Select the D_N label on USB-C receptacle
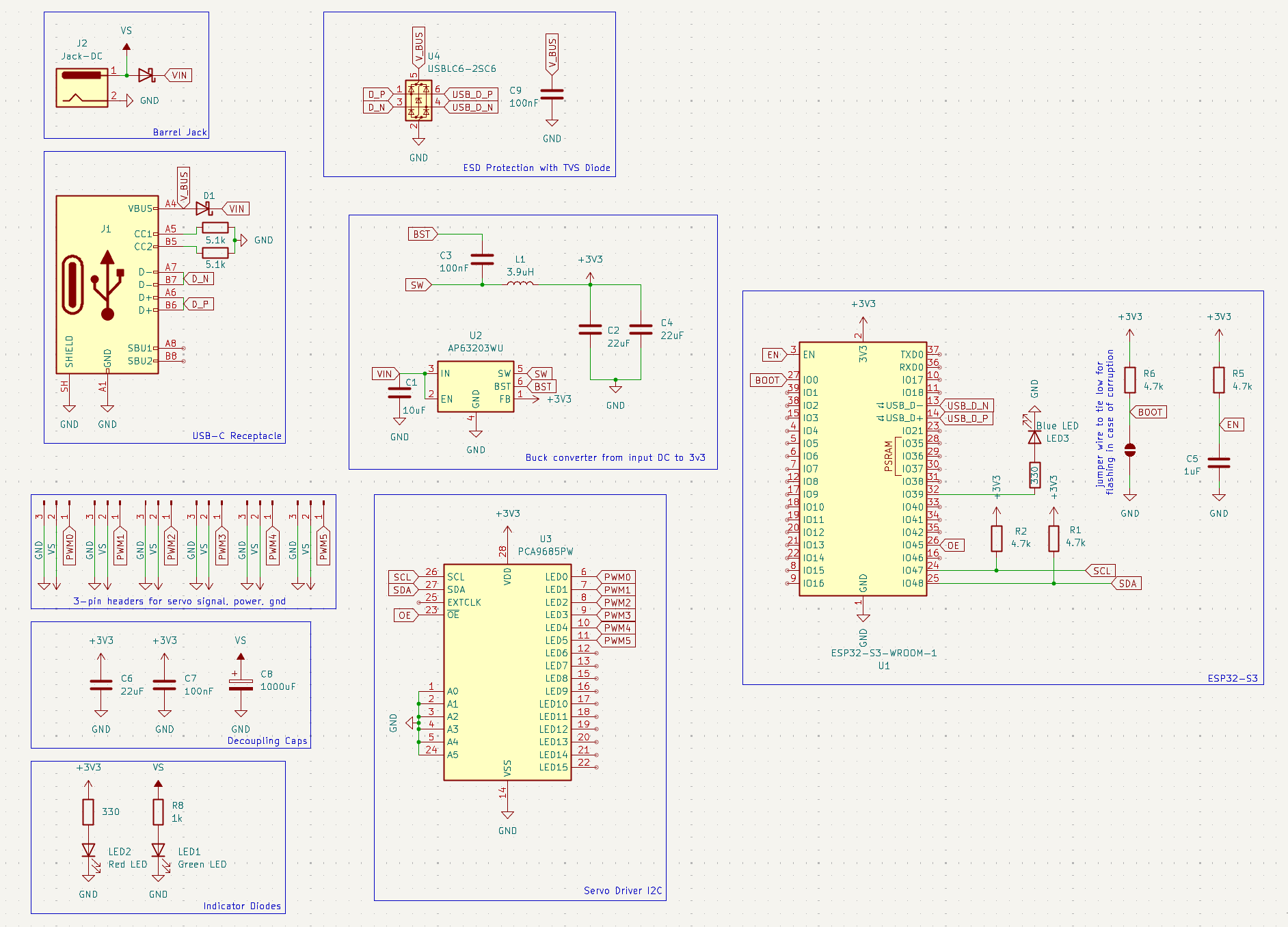This screenshot has height=927, width=1288. [199, 278]
